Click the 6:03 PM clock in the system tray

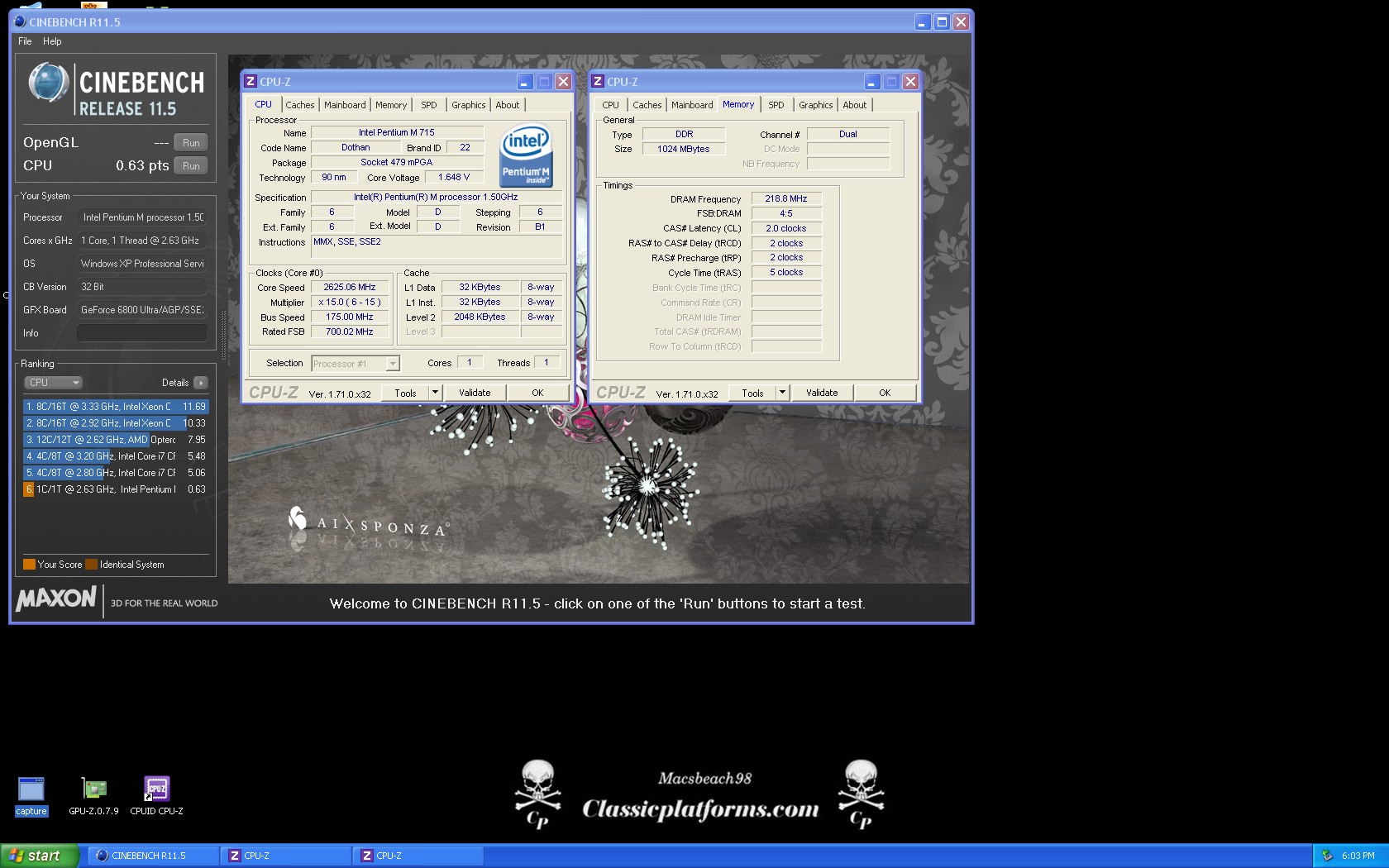tap(1358, 856)
